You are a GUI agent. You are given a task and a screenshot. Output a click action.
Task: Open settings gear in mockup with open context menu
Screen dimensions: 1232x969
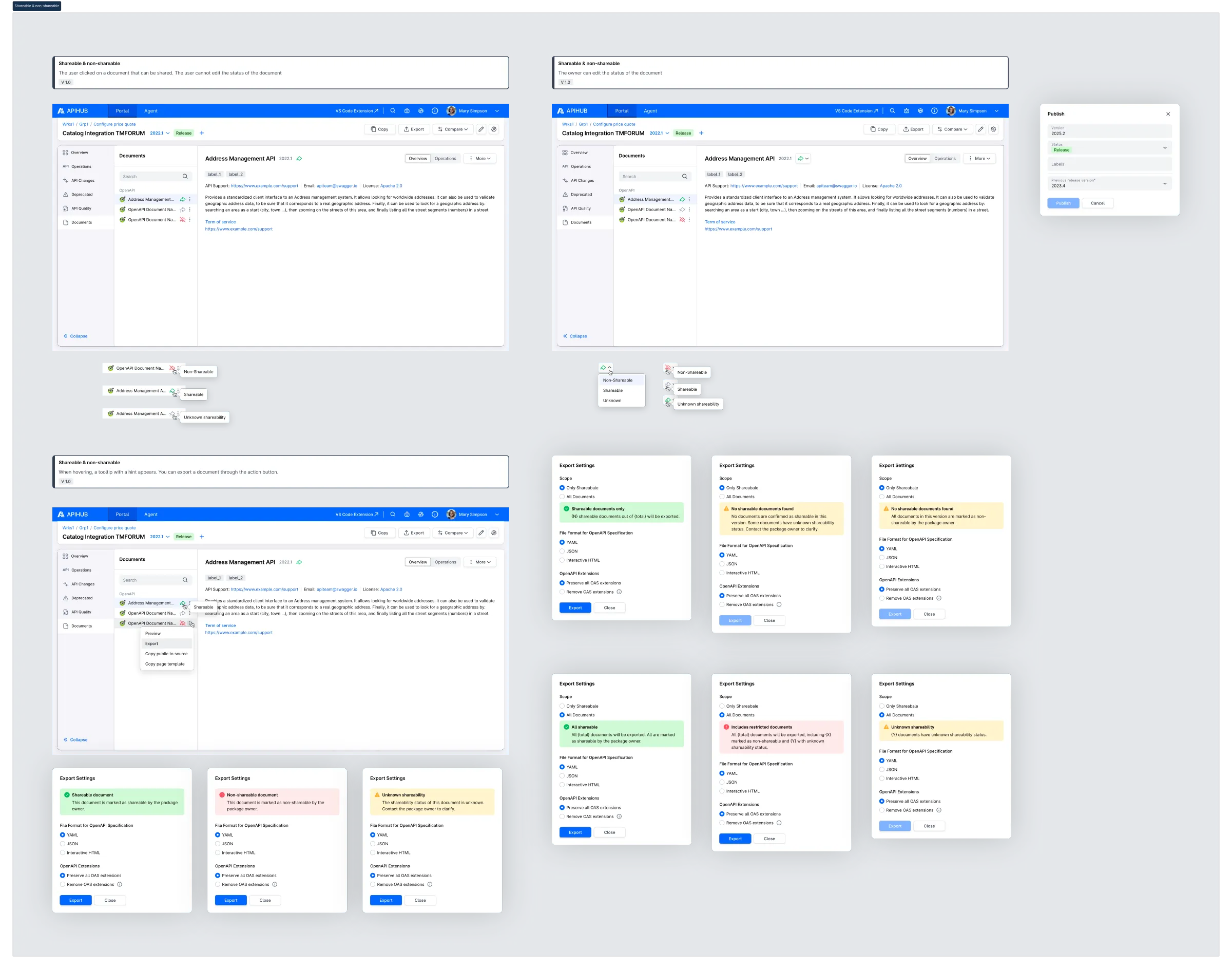494,533
